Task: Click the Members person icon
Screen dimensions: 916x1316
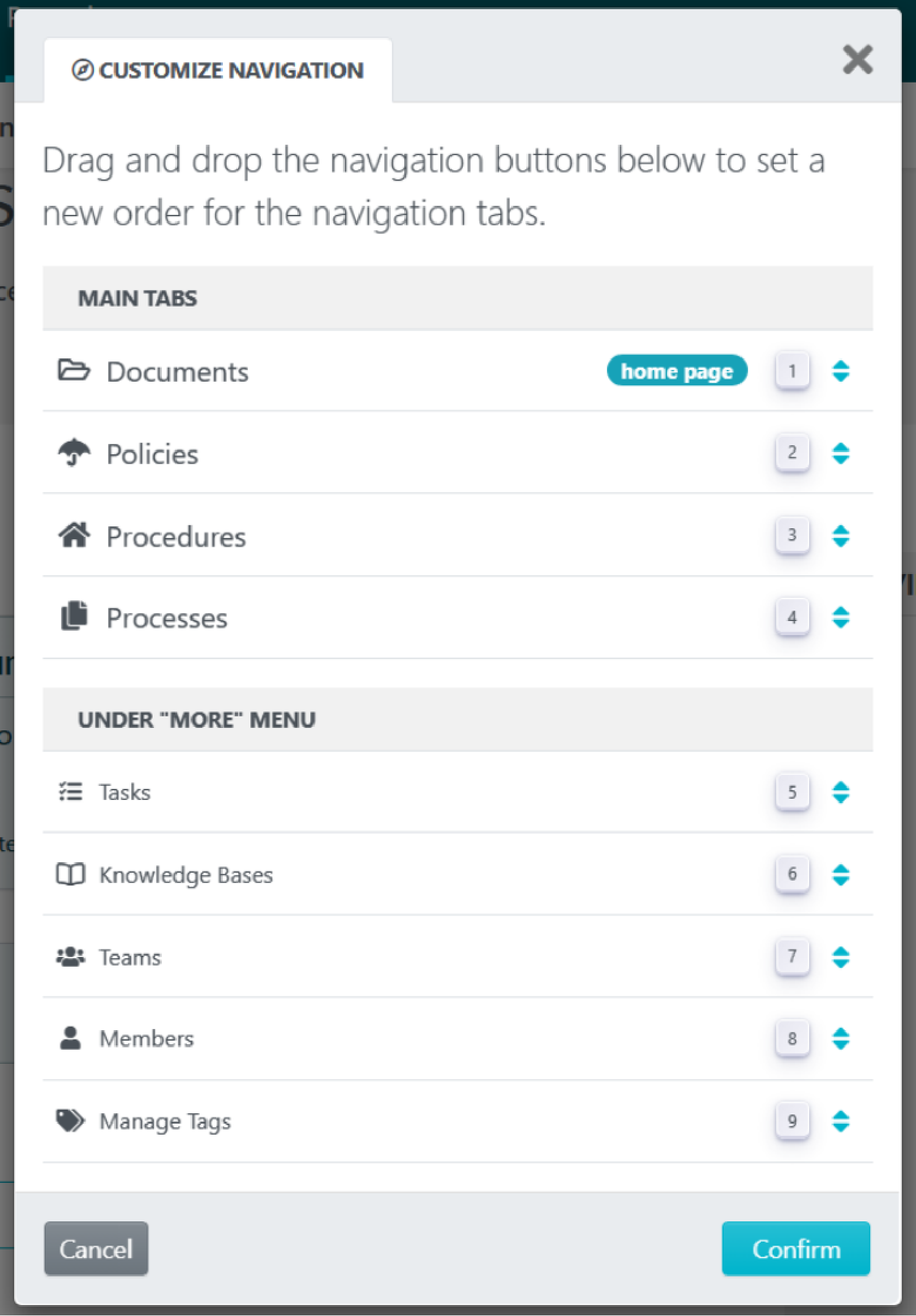Action: (x=70, y=1038)
